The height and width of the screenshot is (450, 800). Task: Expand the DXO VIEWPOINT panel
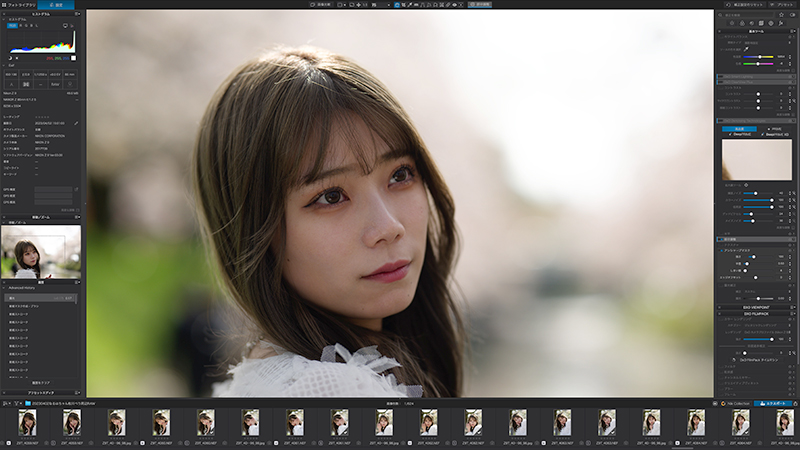[756, 307]
